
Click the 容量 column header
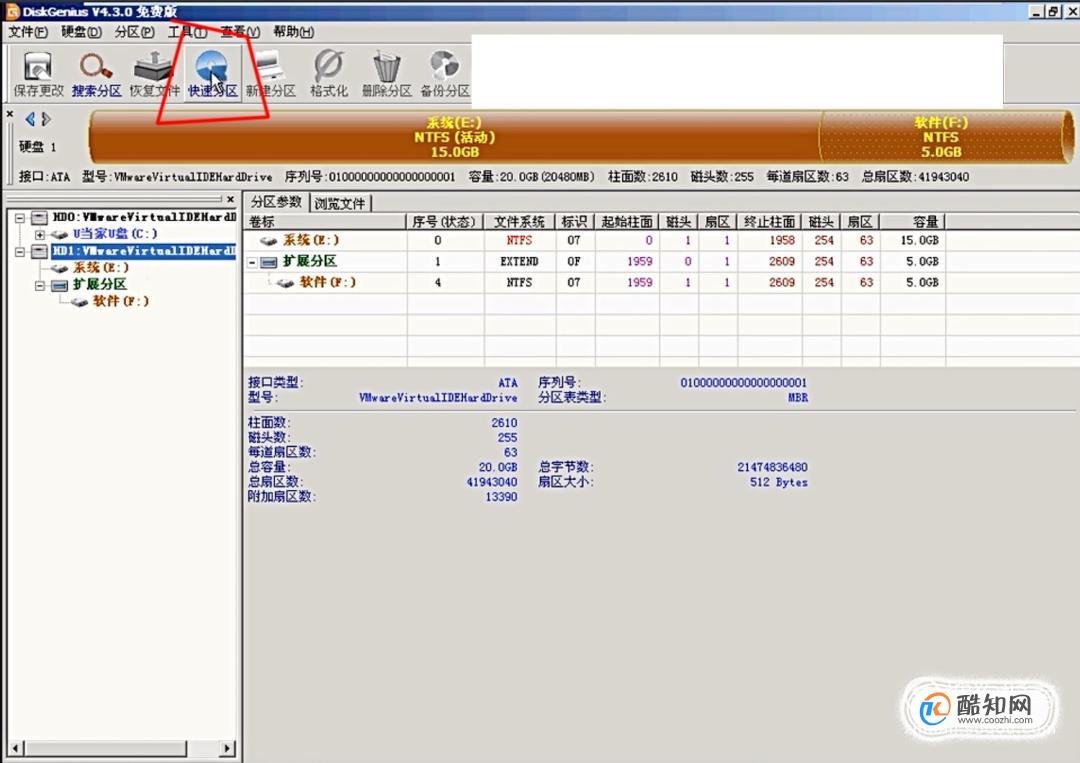tap(913, 222)
